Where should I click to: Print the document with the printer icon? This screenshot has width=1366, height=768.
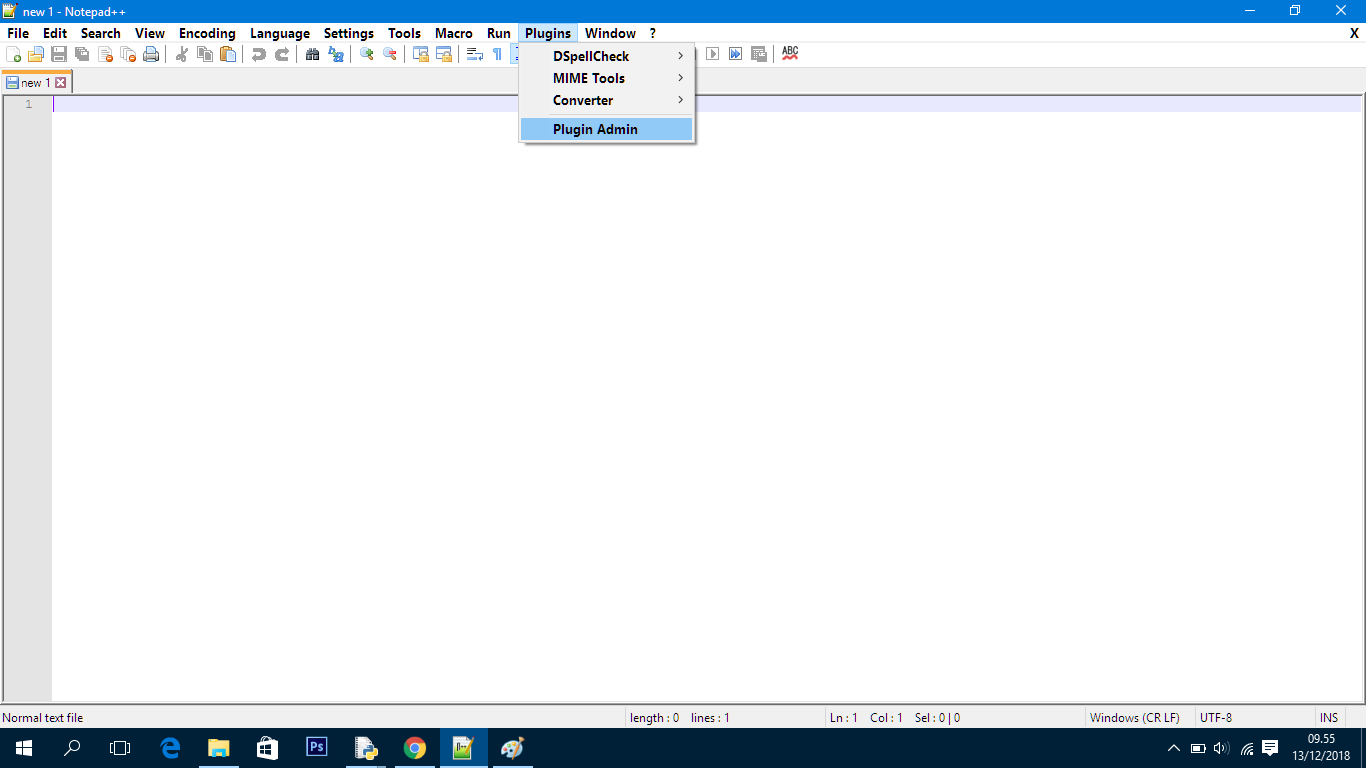point(151,54)
